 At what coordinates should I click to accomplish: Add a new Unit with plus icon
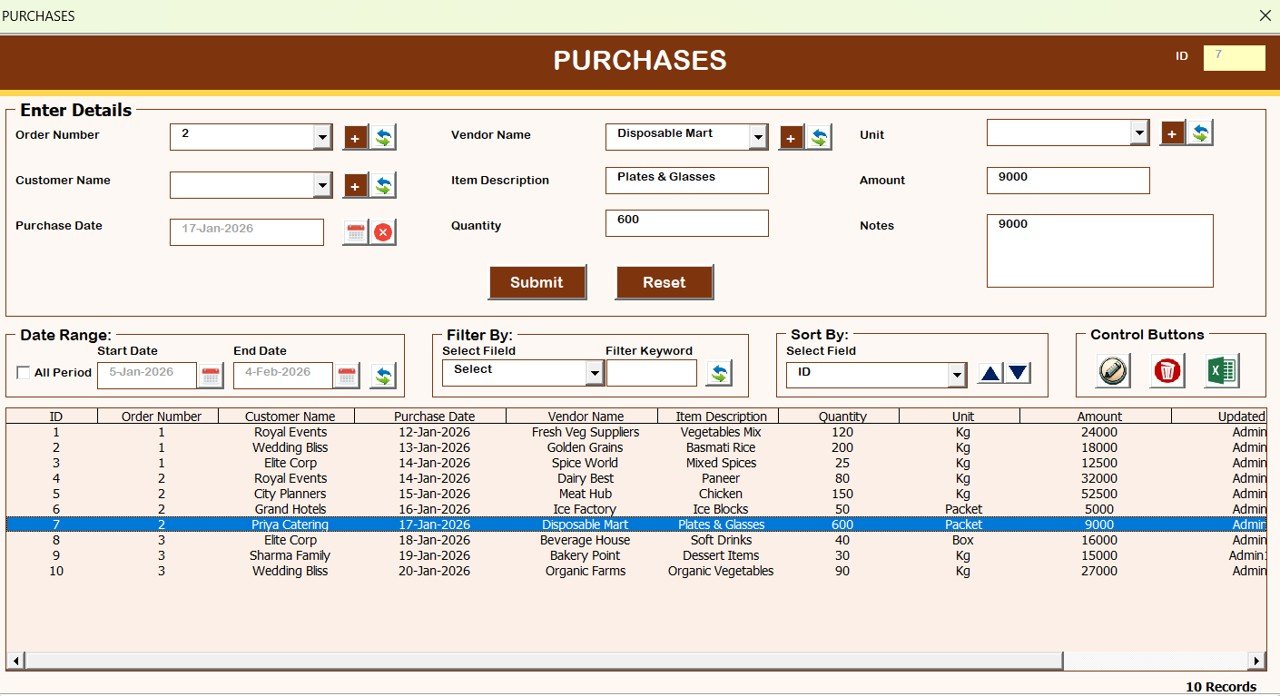tap(1172, 132)
